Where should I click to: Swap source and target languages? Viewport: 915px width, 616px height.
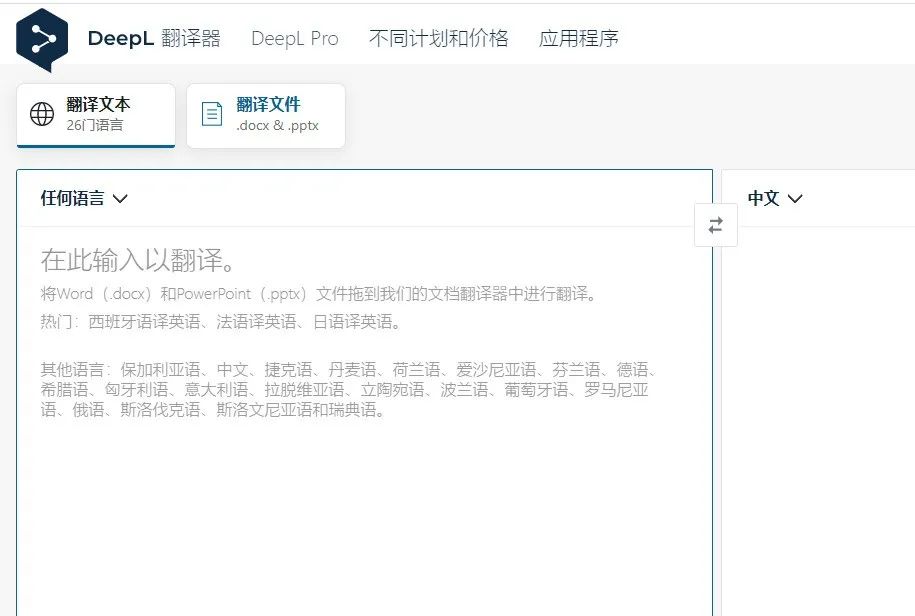pos(715,225)
